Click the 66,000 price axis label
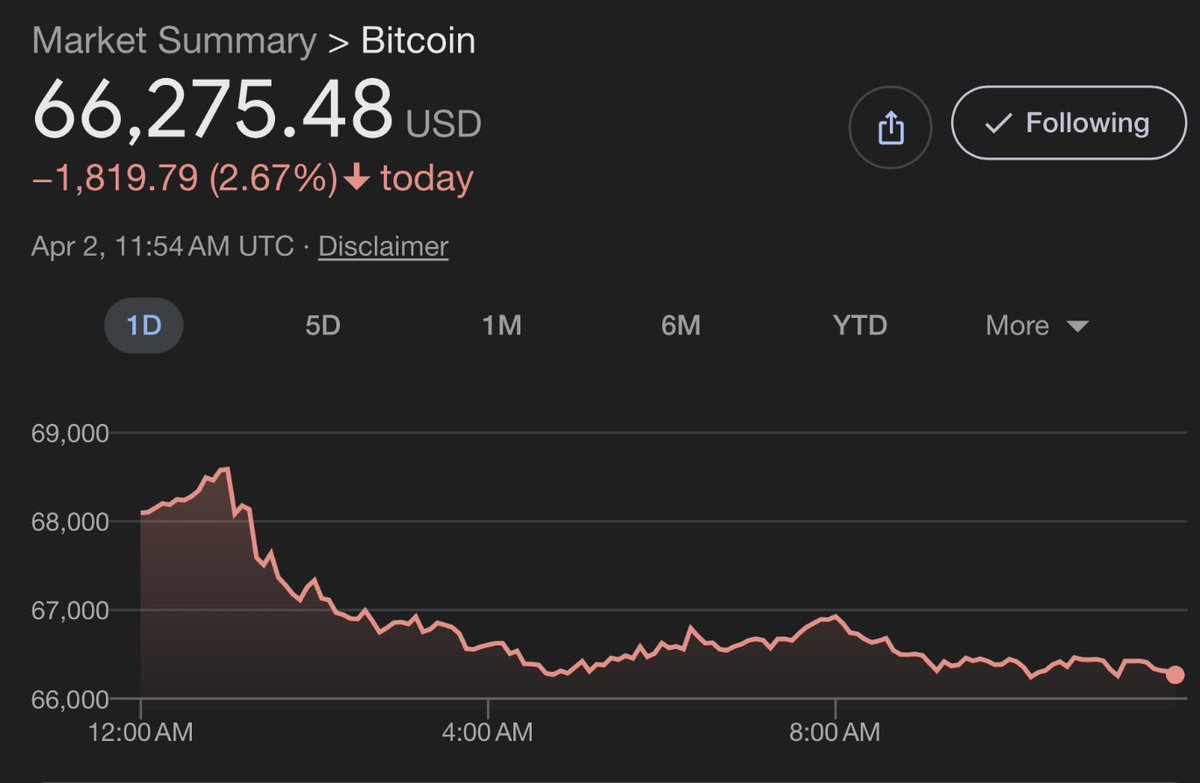Viewport: 1200px width, 783px height. pos(70,698)
